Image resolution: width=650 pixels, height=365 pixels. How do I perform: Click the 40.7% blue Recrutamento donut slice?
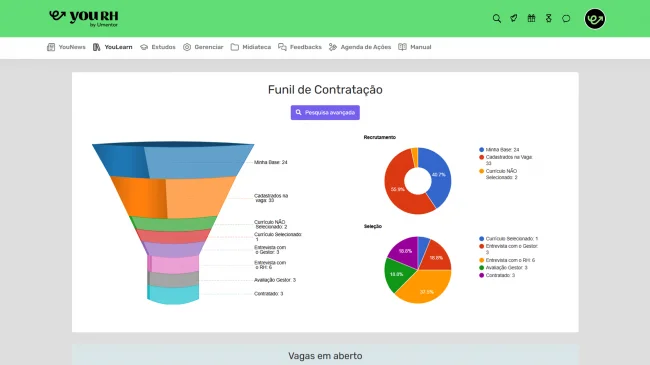(439, 175)
